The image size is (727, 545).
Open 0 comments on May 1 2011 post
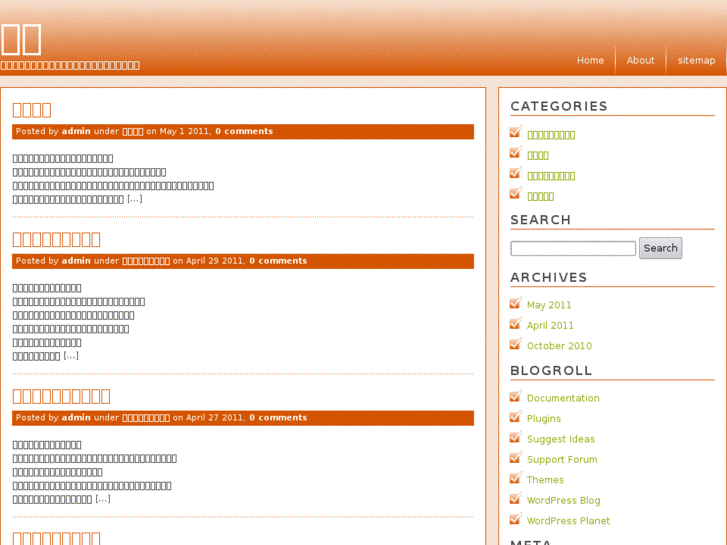pos(244,131)
